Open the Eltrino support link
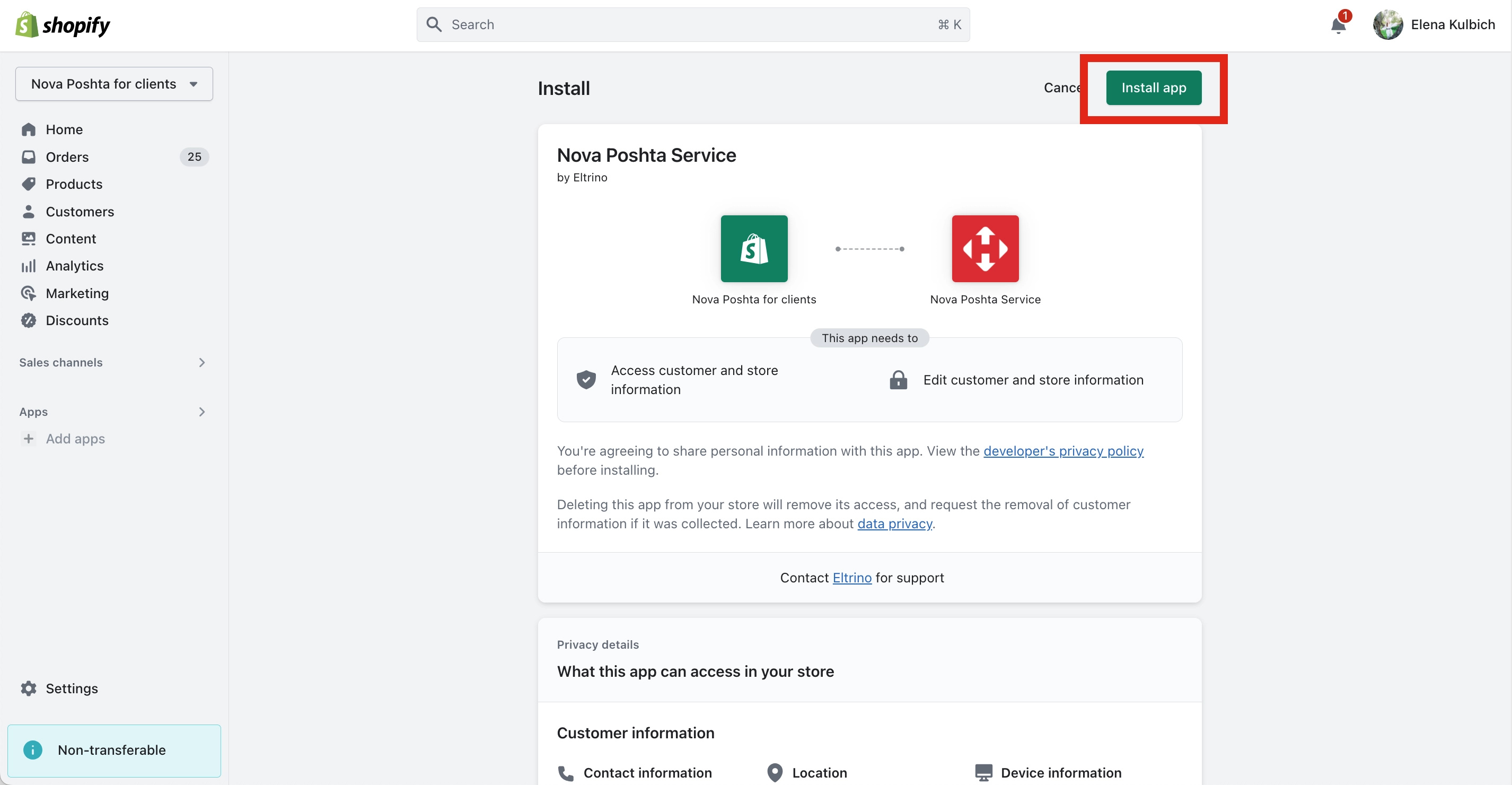 (851, 577)
